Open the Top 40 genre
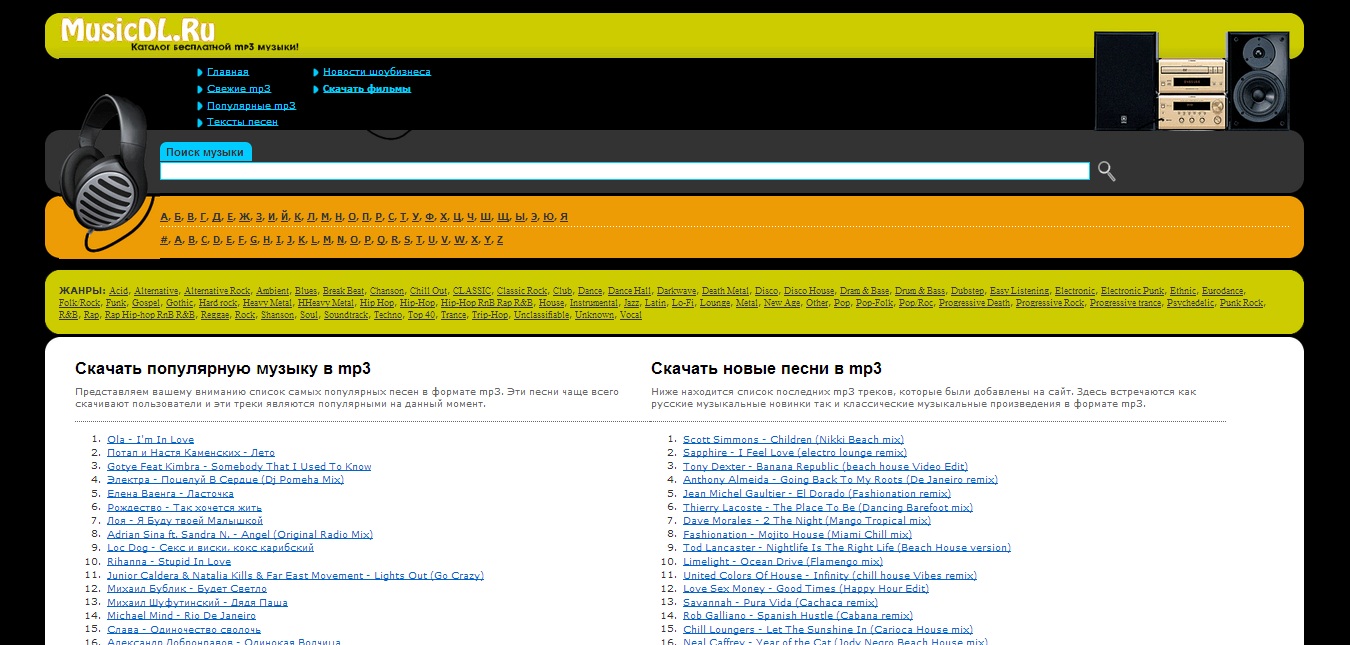The width and height of the screenshot is (1350, 645). click(x=422, y=315)
